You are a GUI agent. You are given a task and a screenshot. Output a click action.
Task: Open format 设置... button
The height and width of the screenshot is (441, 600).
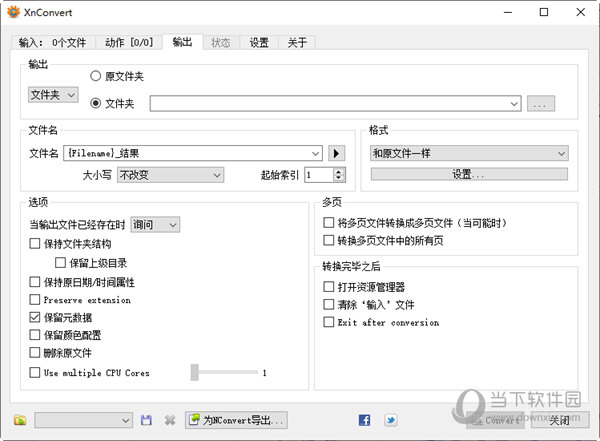coord(469,174)
